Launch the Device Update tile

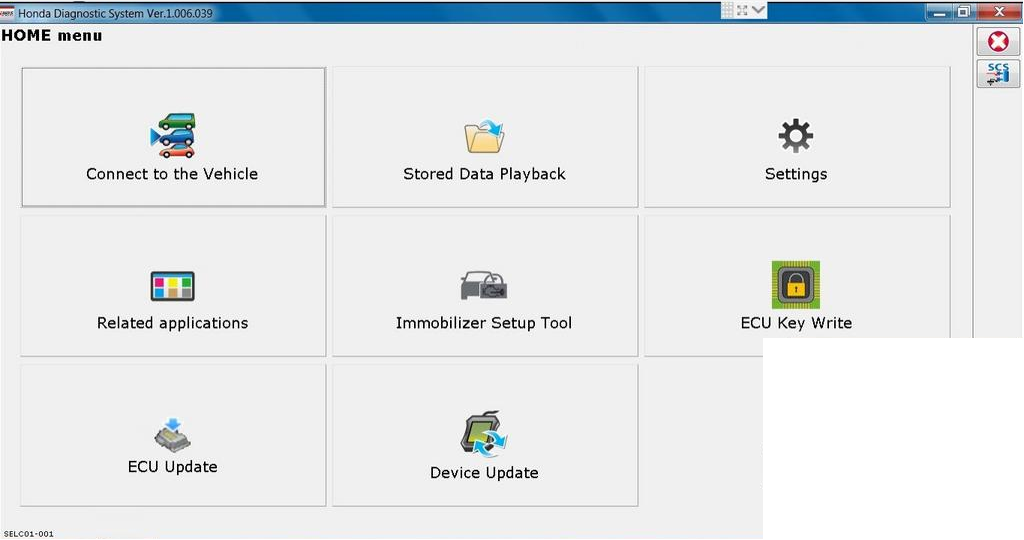[x=484, y=435]
